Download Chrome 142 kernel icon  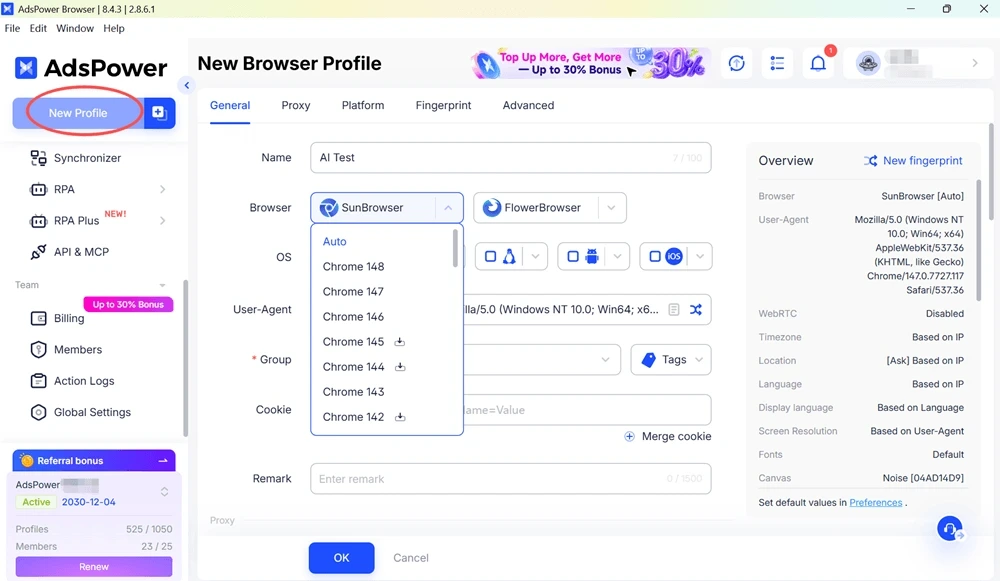[400, 417]
